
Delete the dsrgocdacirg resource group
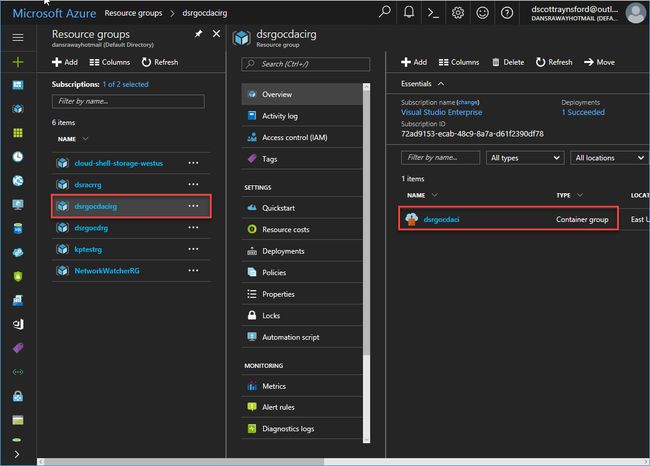click(508, 62)
